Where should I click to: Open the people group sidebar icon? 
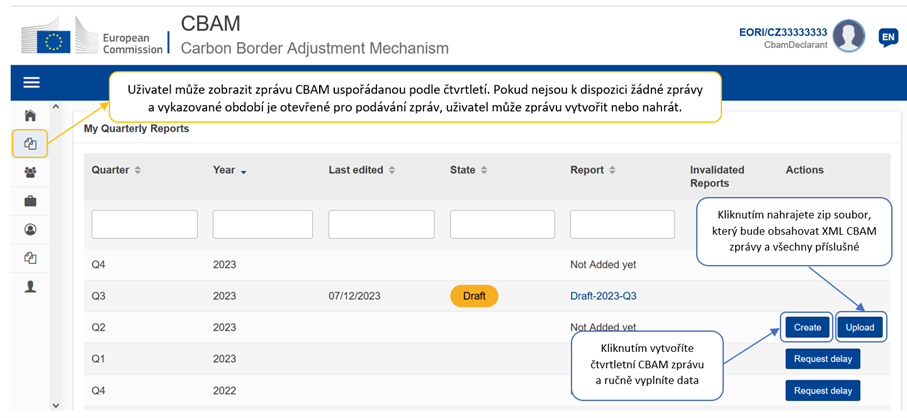(30, 172)
